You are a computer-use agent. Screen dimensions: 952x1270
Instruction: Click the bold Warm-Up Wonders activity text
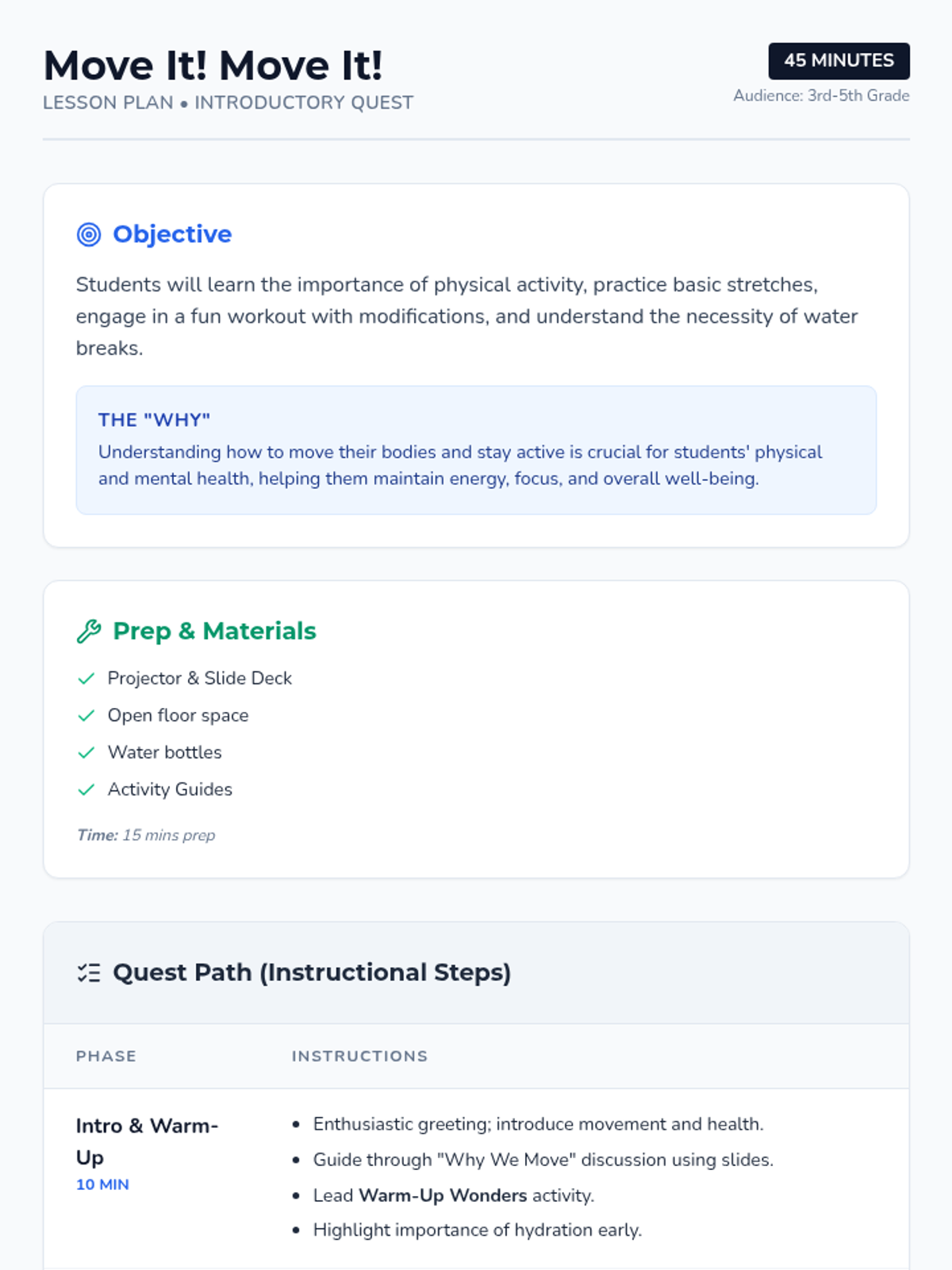pyautogui.click(x=443, y=1195)
